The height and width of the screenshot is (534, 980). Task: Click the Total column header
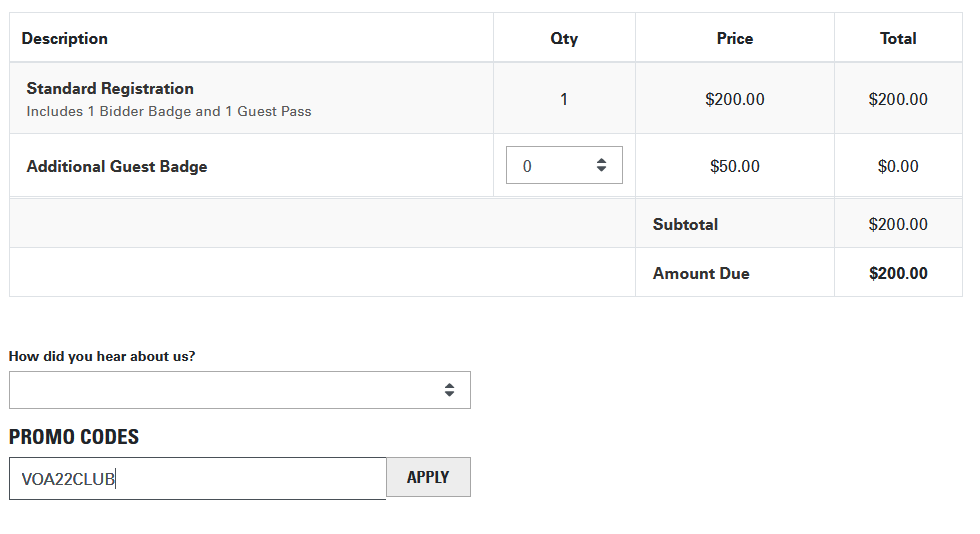click(898, 39)
